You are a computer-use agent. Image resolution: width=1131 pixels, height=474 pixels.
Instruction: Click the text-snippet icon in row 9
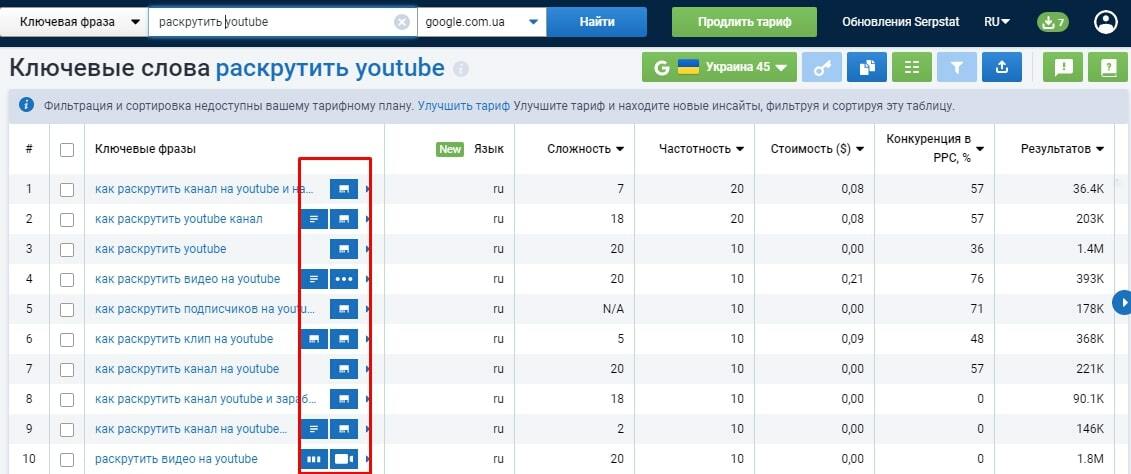pyautogui.click(x=314, y=429)
